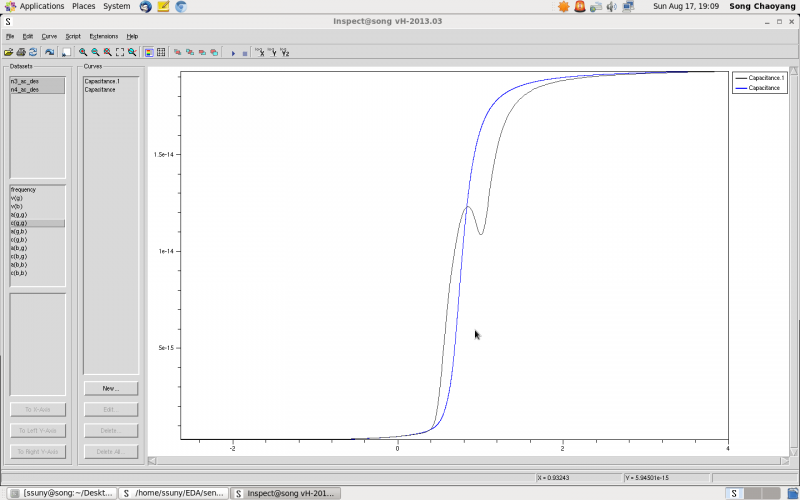
Task: Click the print icon in toolbar
Action: coord(20,52)
